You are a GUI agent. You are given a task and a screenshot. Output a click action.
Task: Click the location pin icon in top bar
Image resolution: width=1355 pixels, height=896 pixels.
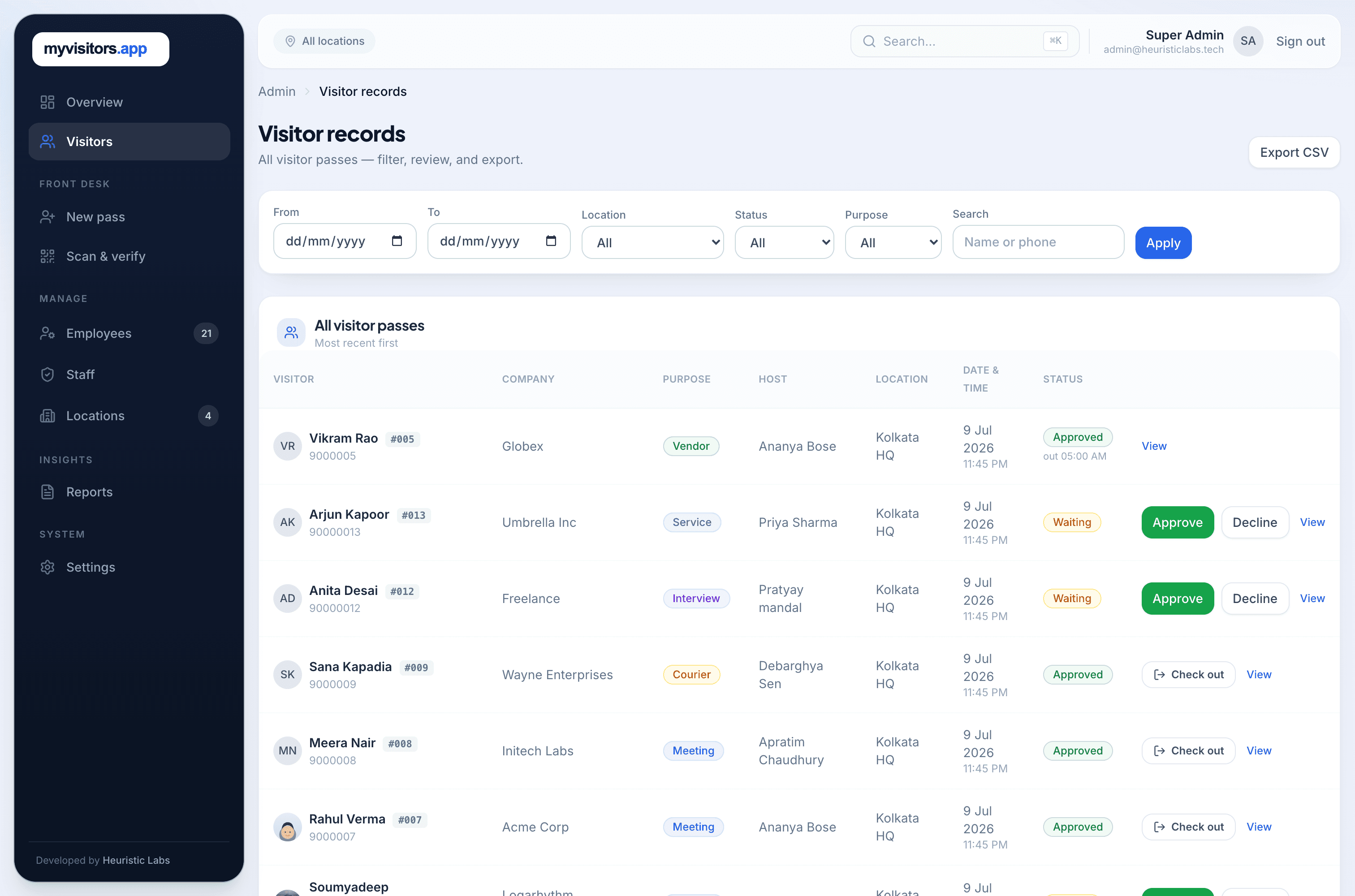tap(290, 41)
